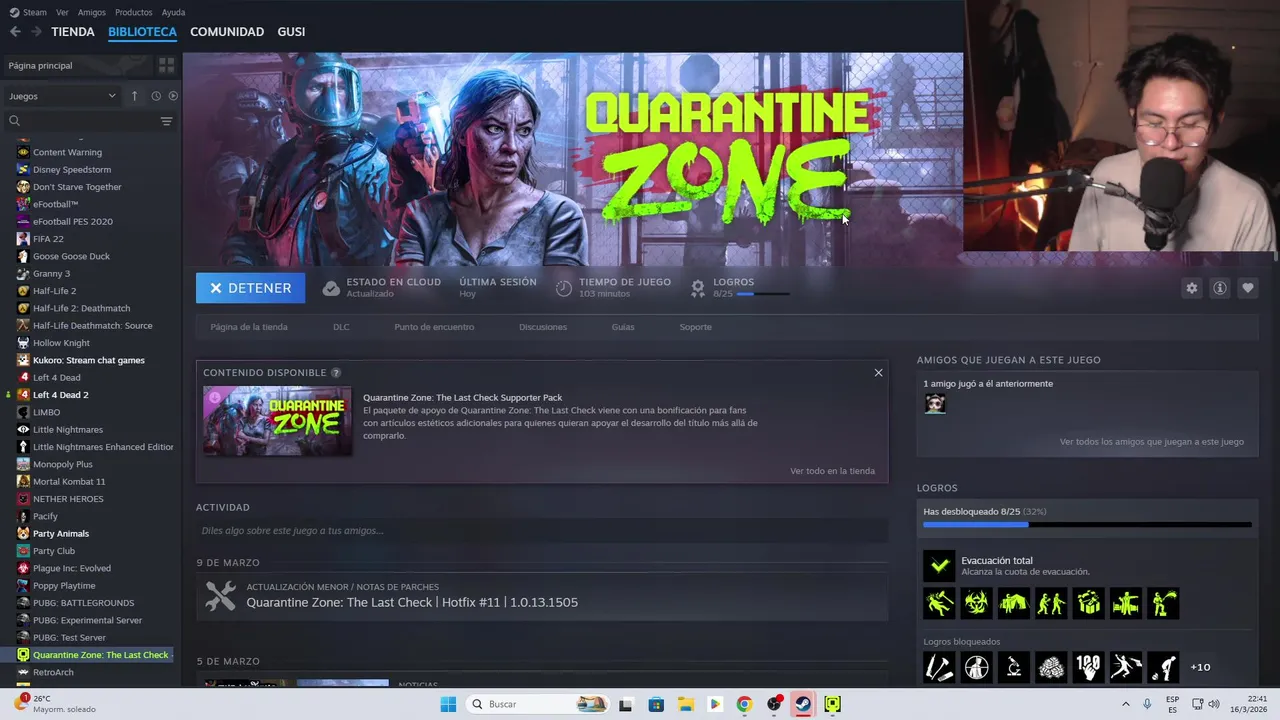Image resolution: width=1280 pixels, height=720 pixels.
Task: Open the Evacuación total achievement
Action: point(939,566)
